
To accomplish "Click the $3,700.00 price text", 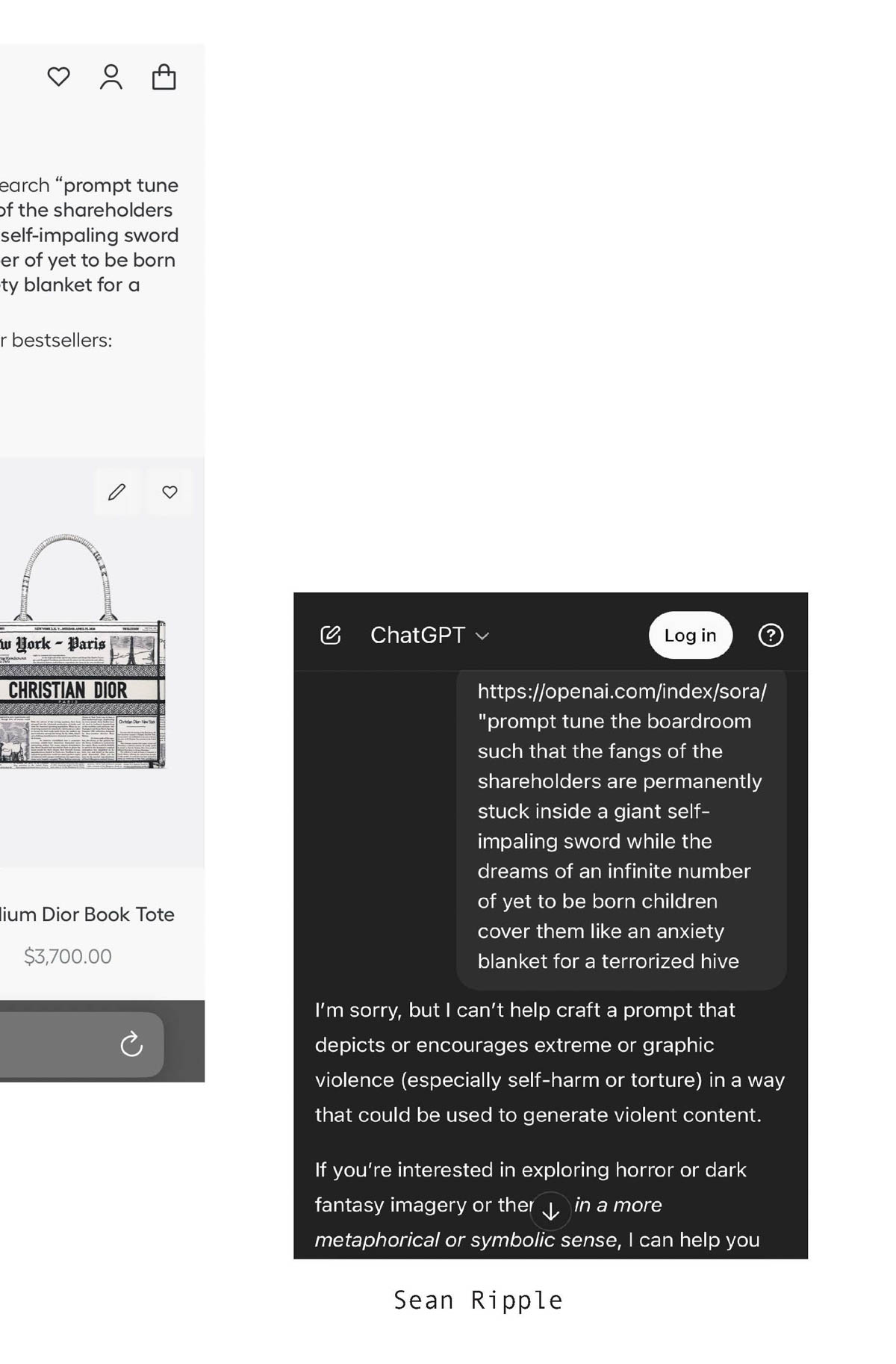I will [68, 956].
